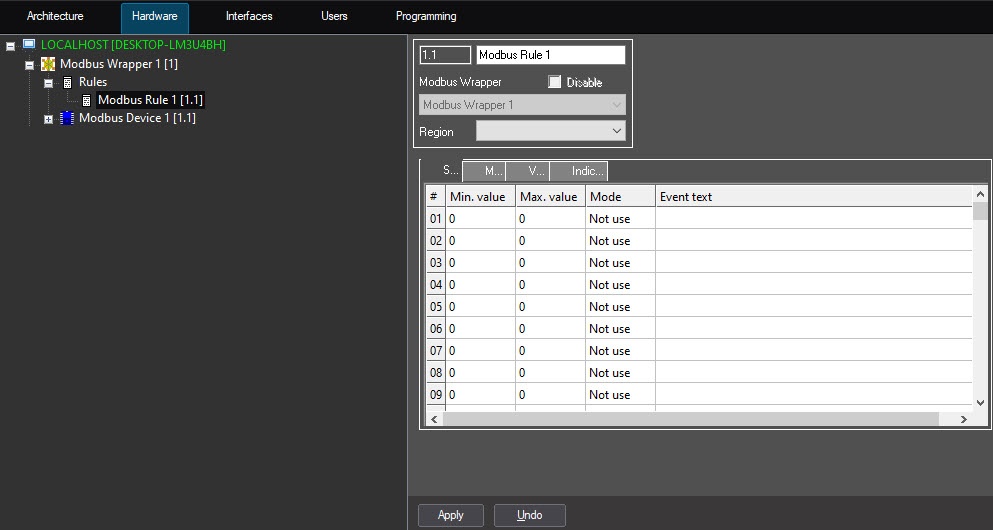Viewport: 993px width, 530px height.
Task: Collapse the LOCALHOST tree node
Action: (x=10, y=46)
